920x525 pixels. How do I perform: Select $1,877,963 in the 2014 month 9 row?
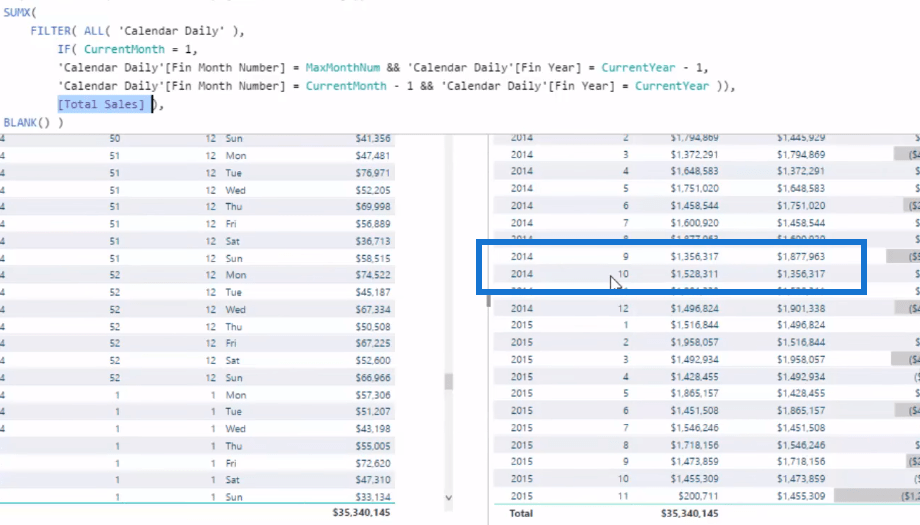tap(801, 256)
